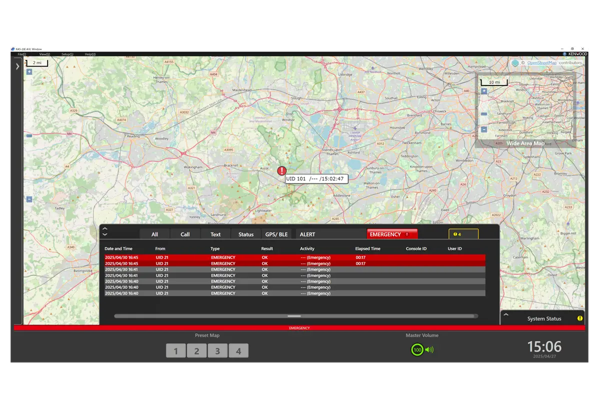Open the GPS/ BLE tab

pos(276,234)
